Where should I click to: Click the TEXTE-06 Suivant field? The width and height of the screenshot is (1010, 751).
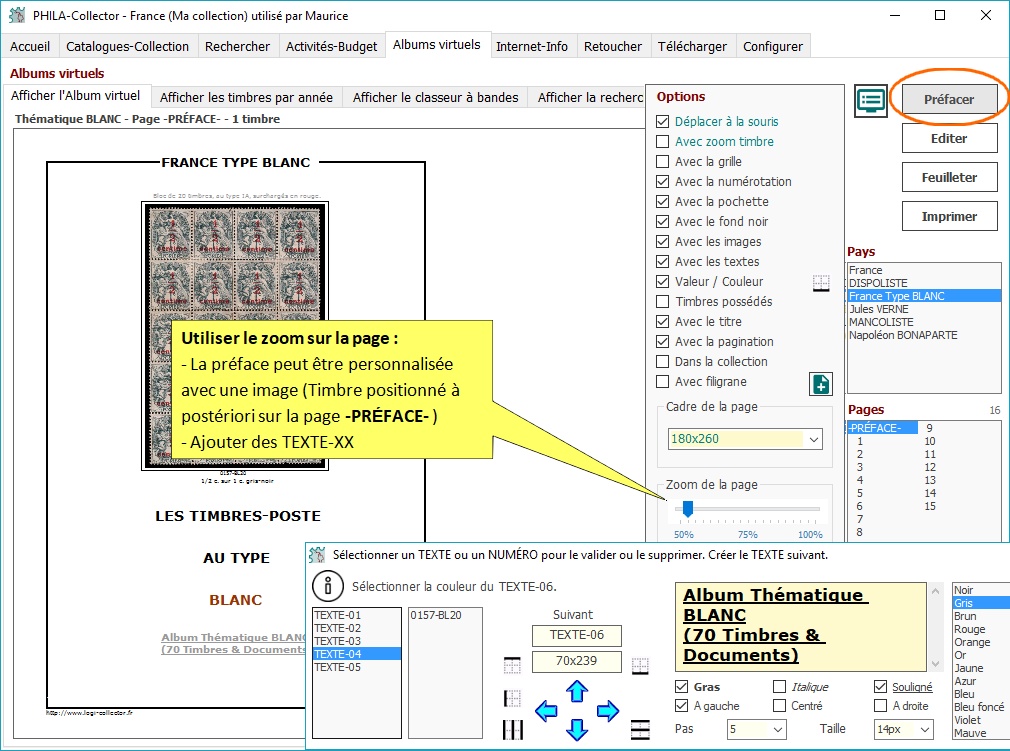[x=576, y=635]
